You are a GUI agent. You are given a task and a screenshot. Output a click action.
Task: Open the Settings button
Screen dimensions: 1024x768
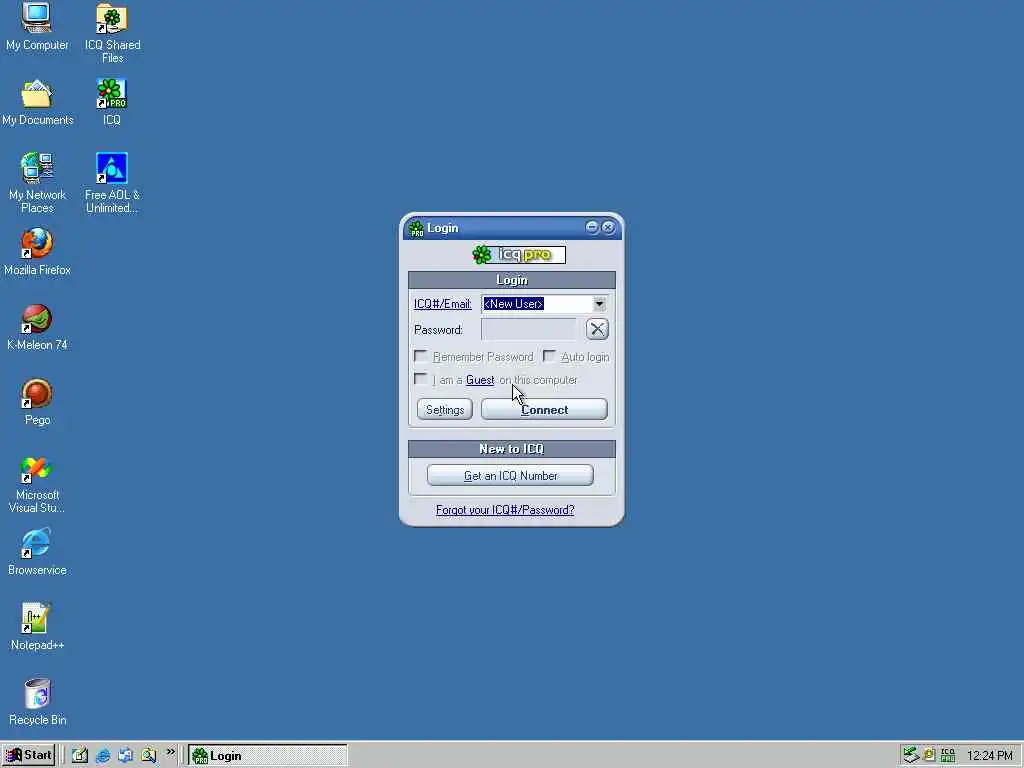pyautogui.click(x=445, y=409)
